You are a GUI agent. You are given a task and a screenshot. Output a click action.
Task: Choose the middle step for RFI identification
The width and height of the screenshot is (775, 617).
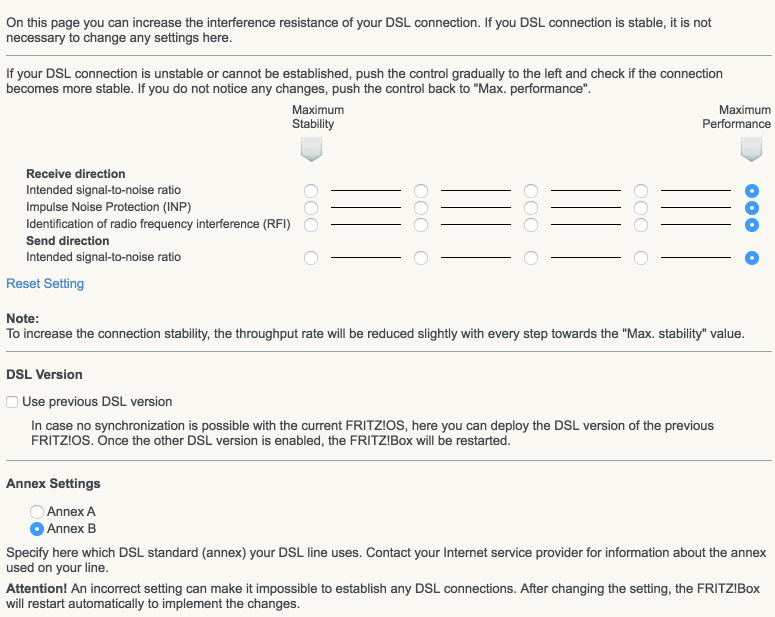point(531,224)
